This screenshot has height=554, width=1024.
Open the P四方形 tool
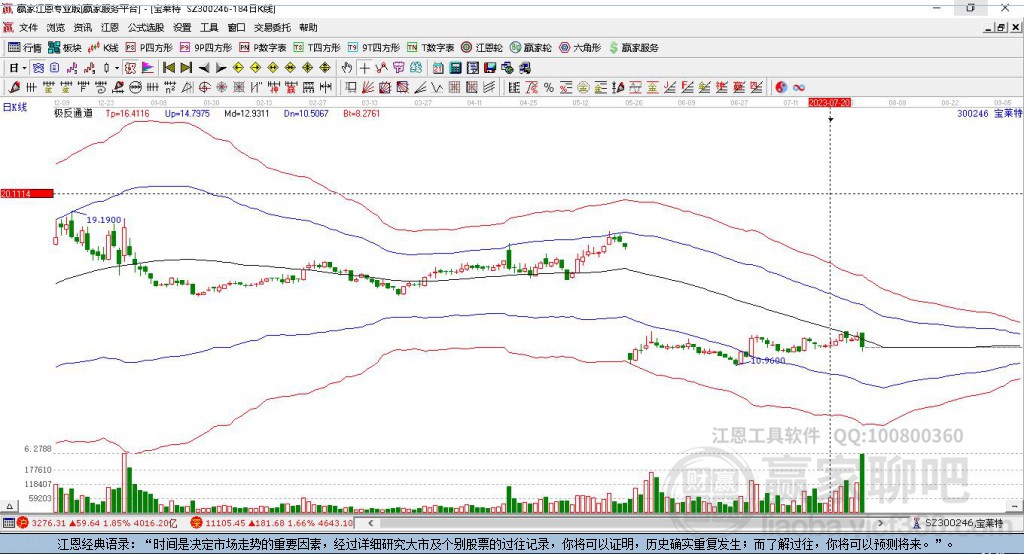(x=149, y=48)
